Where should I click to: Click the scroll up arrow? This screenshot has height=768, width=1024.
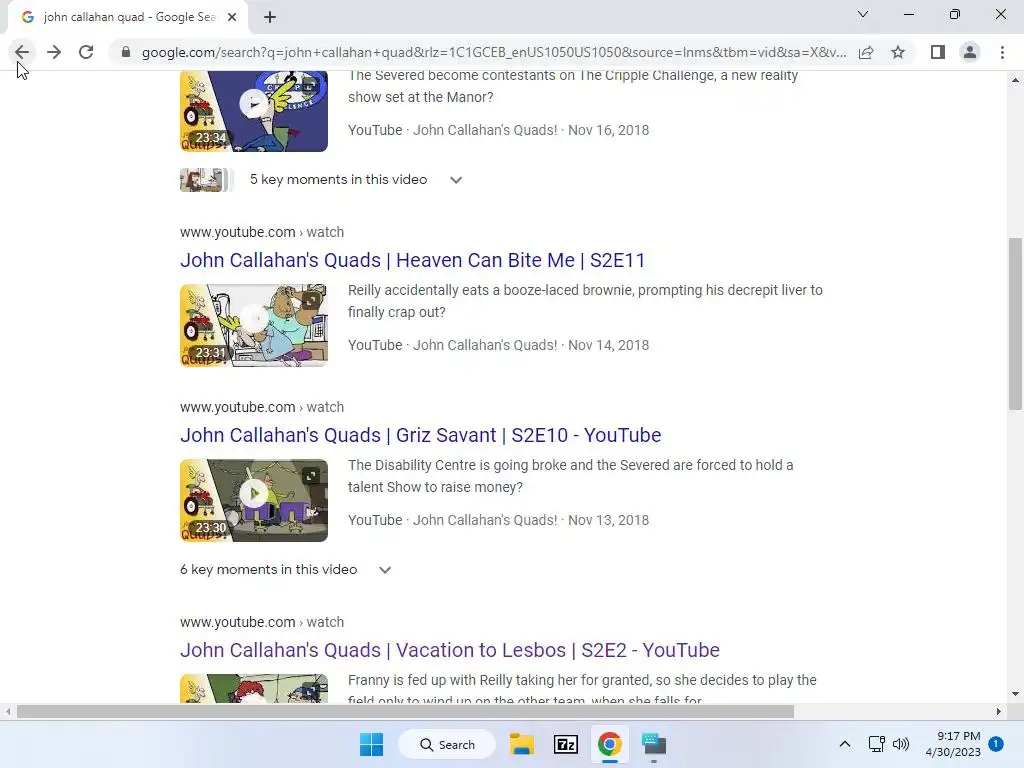[x=1015, y=80]
